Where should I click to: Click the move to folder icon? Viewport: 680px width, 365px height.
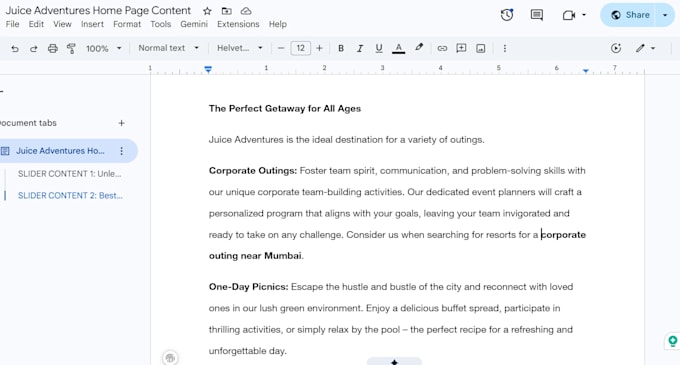point(226,11)
